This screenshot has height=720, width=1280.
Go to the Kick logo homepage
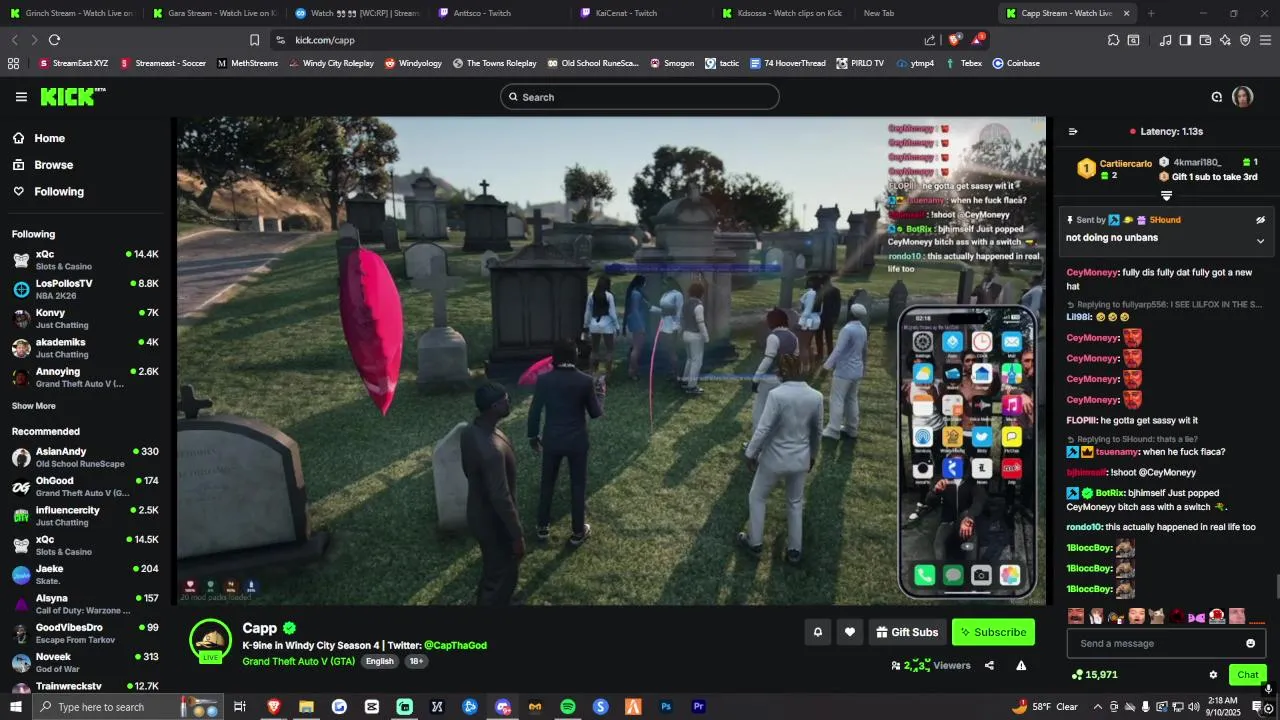coord(72,97)
